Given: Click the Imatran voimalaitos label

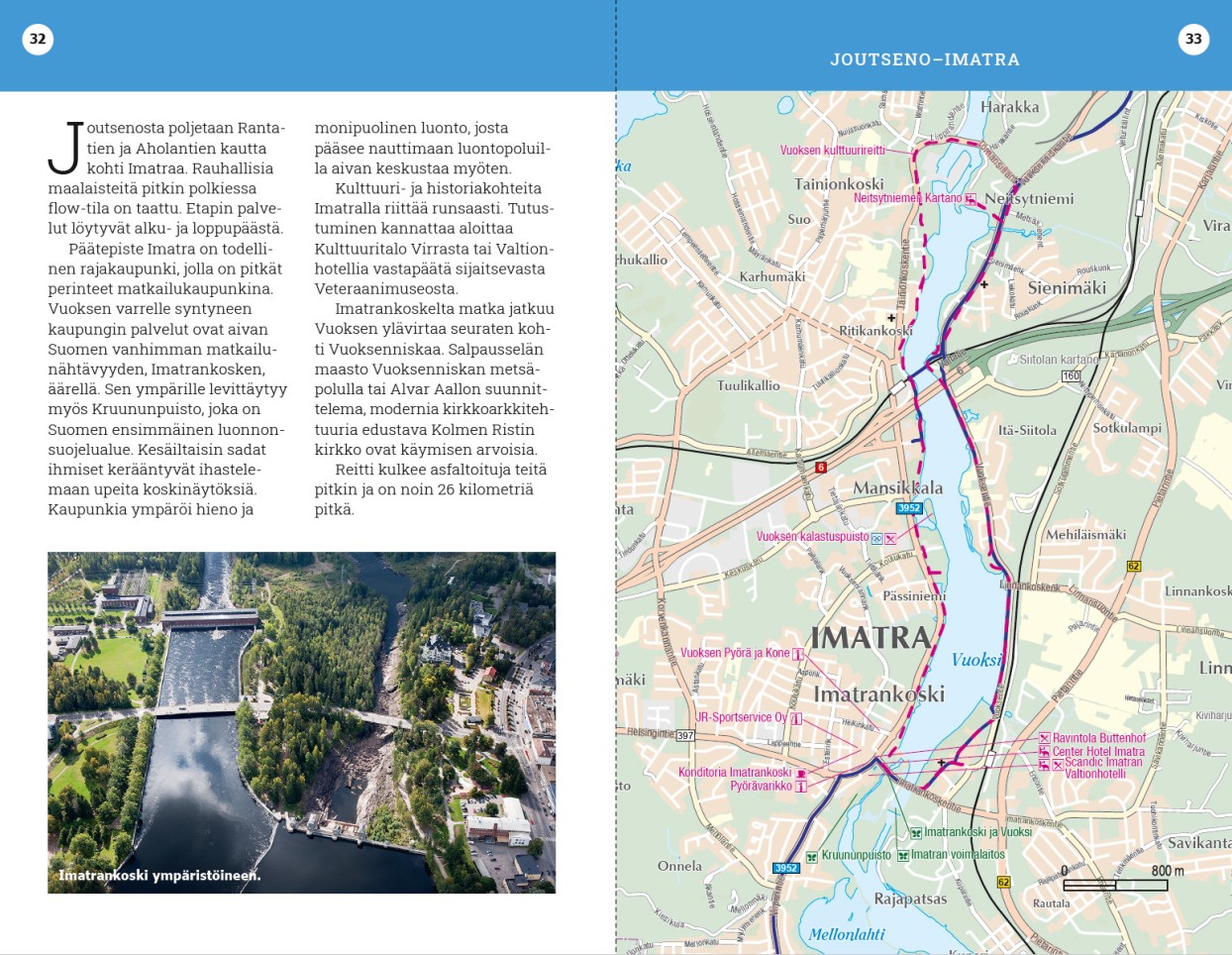Looking at the screenshot, I should coord(958,855).
